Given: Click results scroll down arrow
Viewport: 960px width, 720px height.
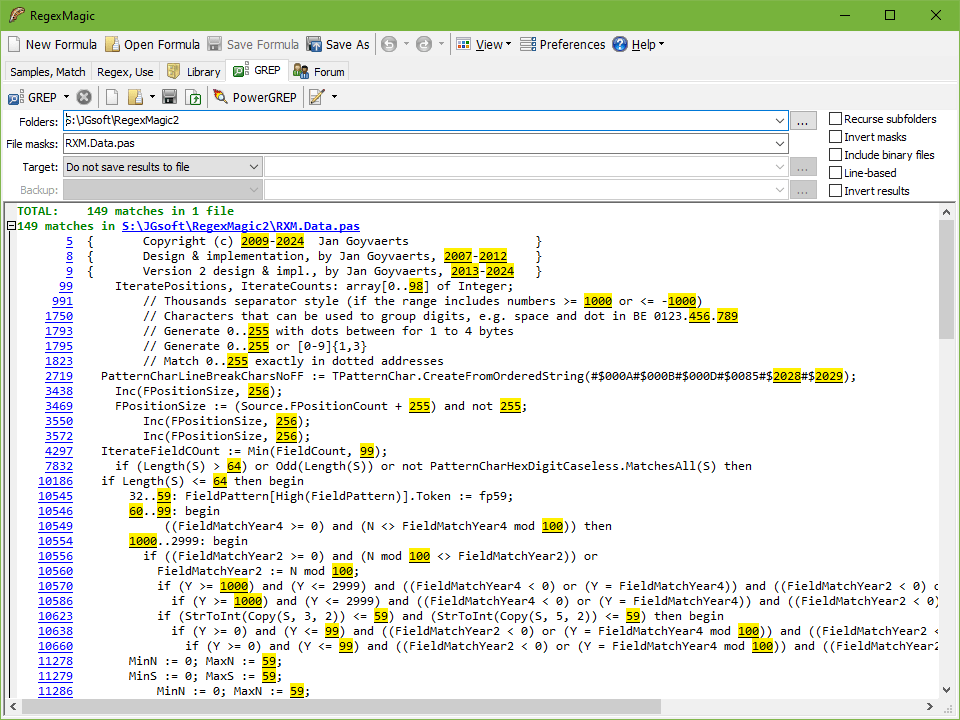Looking at the screenshot, I should click(x=946, y=690).
